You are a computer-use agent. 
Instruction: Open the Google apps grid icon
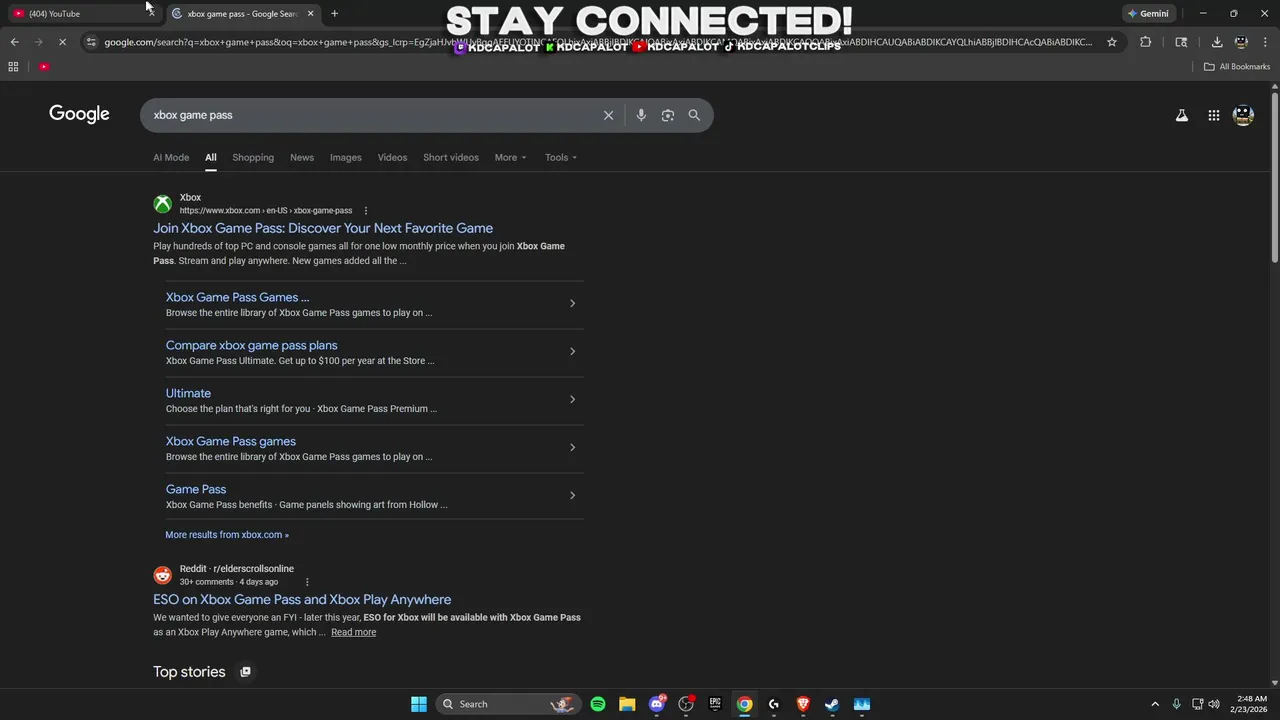click(1214, 116)
